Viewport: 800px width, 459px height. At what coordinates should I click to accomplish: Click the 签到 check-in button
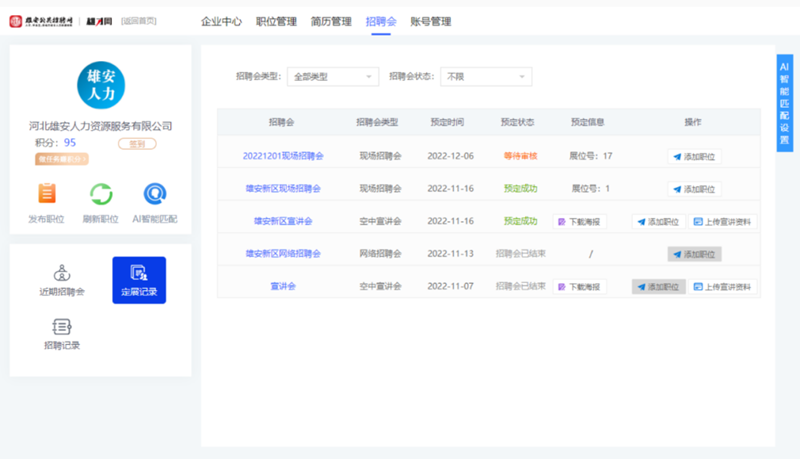click(137, 144)
